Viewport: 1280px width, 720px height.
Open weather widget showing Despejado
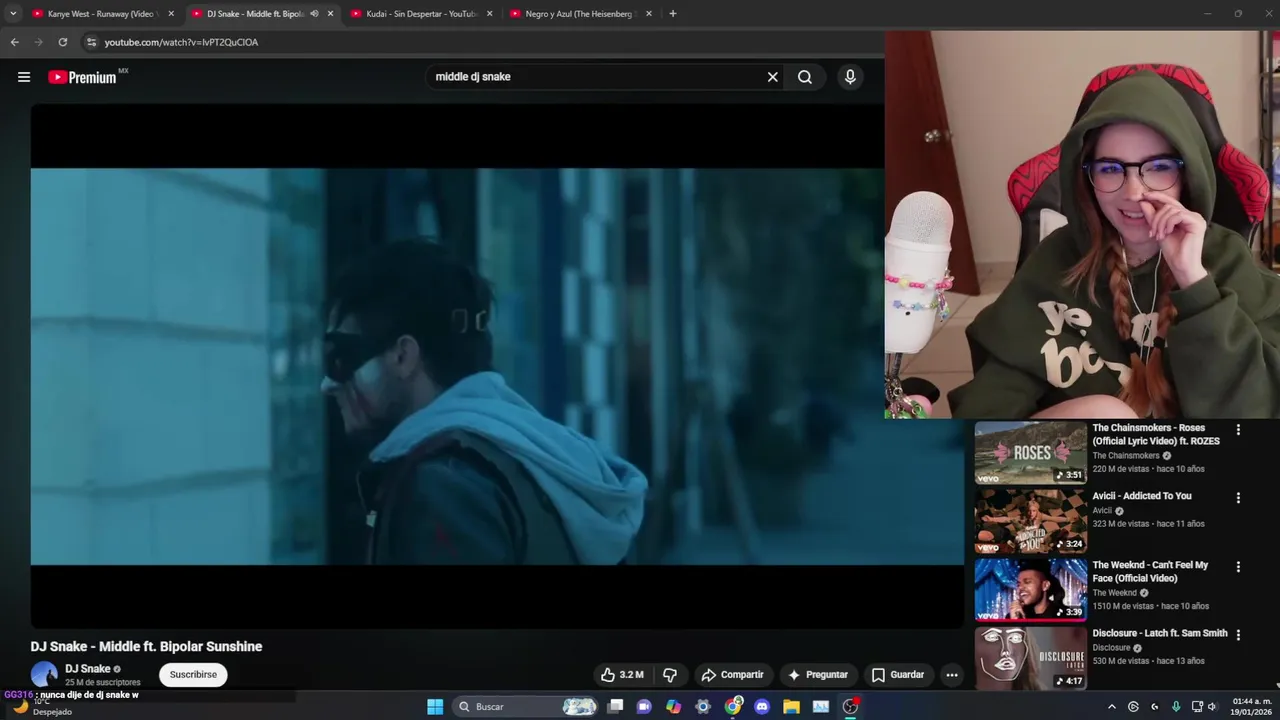pos(40,707)
